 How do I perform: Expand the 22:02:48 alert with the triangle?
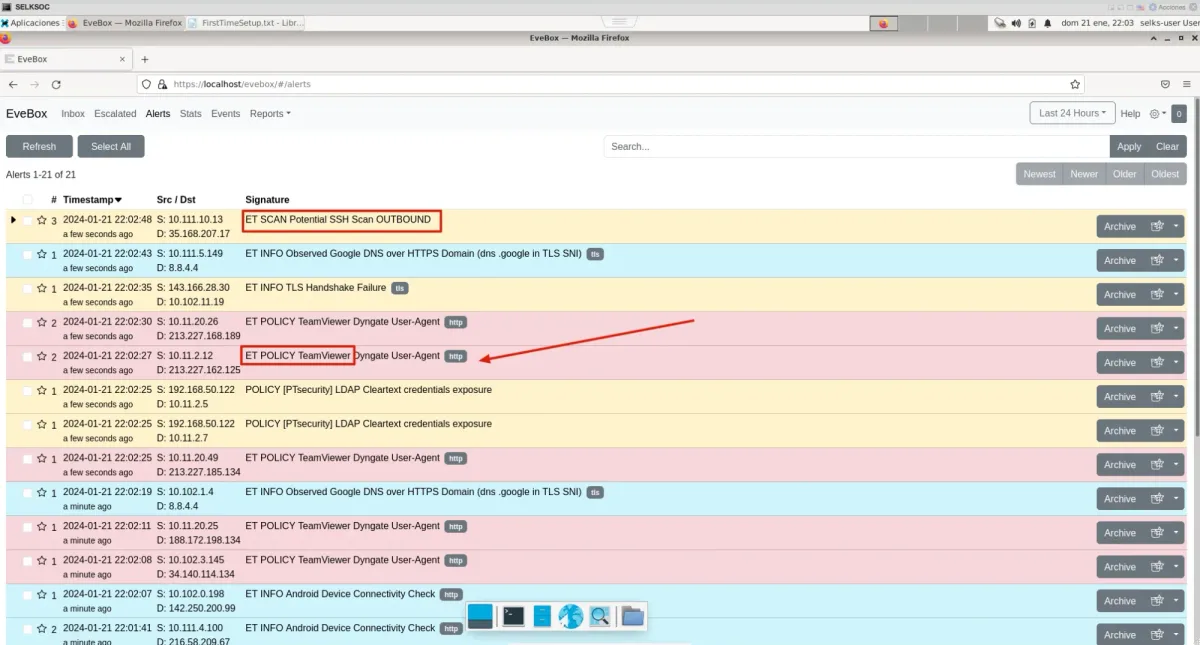click(x=13, y=220)
